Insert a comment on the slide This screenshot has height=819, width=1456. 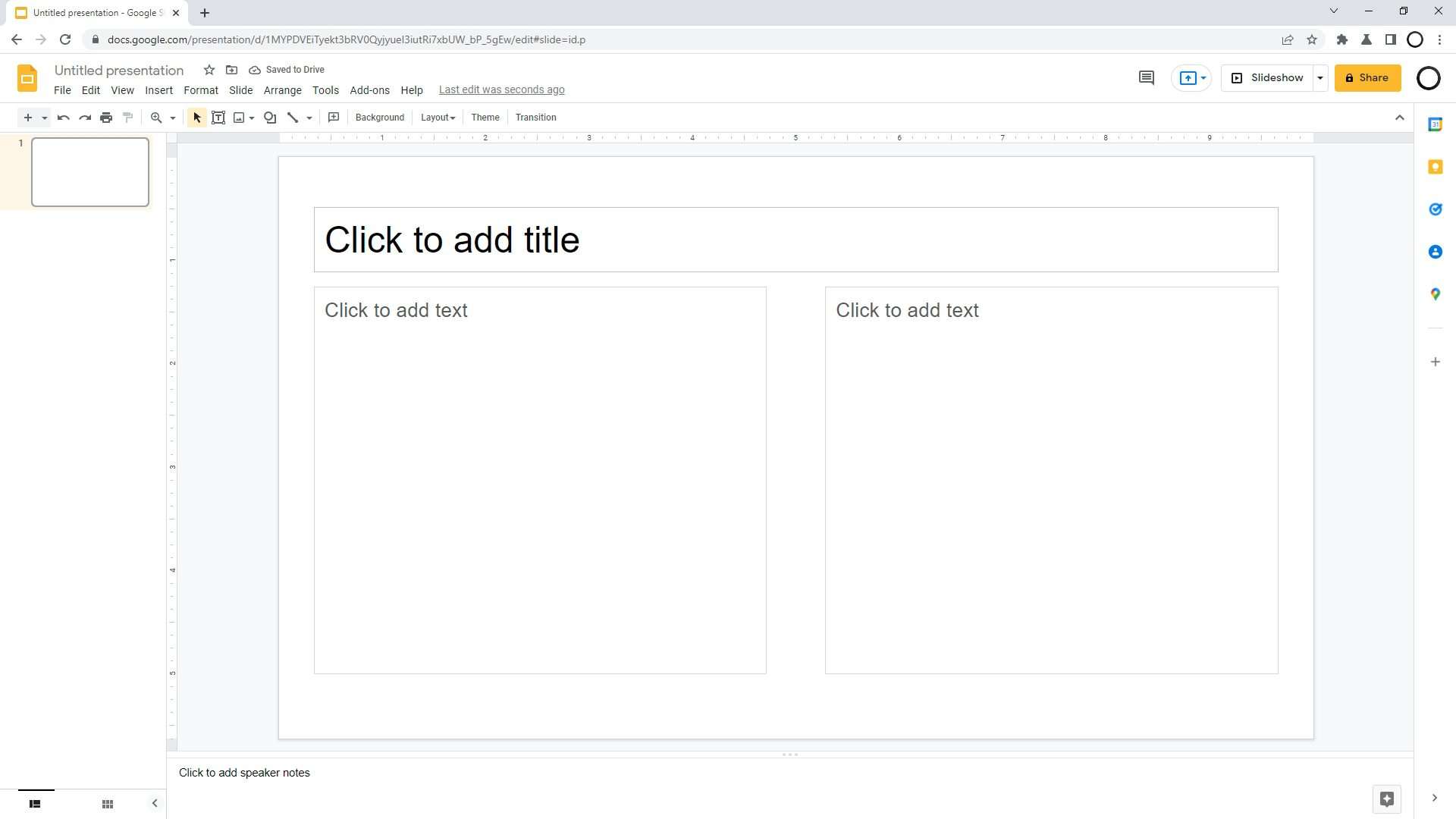click(332, 118)
